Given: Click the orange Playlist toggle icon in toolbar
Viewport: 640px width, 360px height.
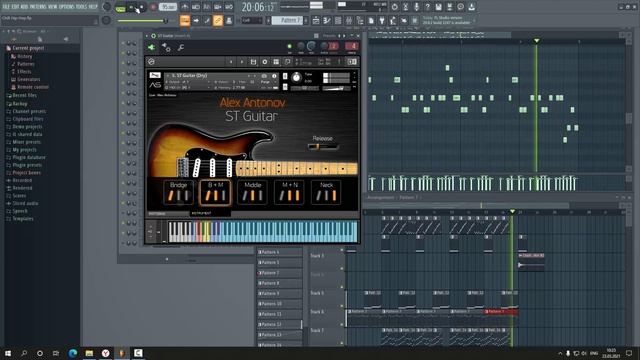Looking at the screenshot, I should point(185,20).
